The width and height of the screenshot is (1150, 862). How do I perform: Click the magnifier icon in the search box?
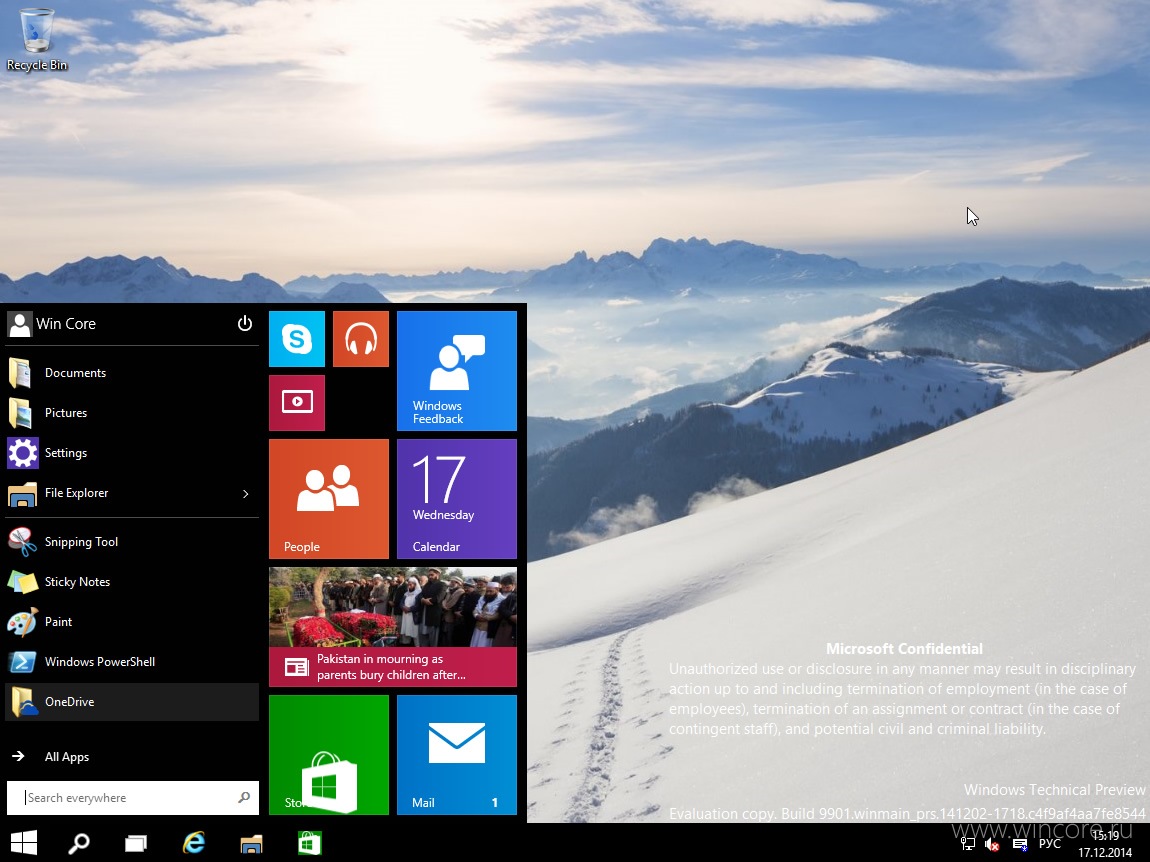point(244,797)
